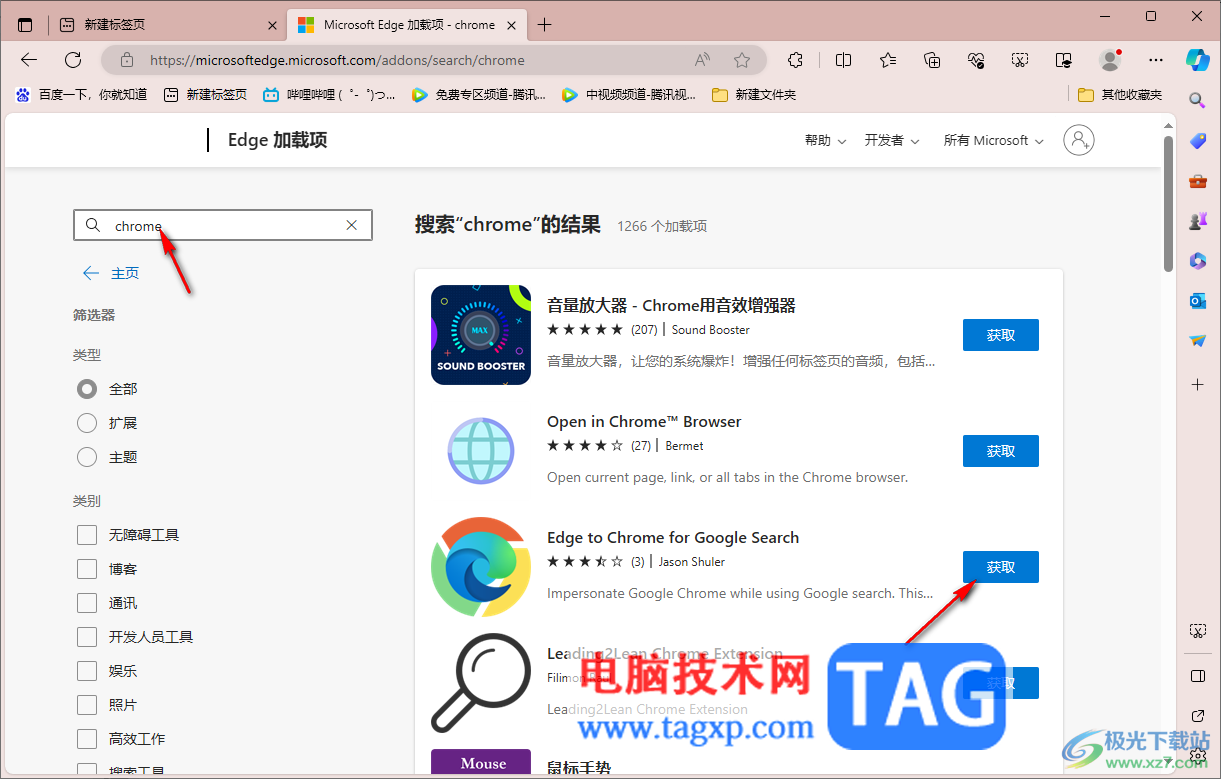The width and height of the screenshot is (1221, 779).
Task: Click the address bar URL
Action: pyautogui.click(x=337, y=60)
